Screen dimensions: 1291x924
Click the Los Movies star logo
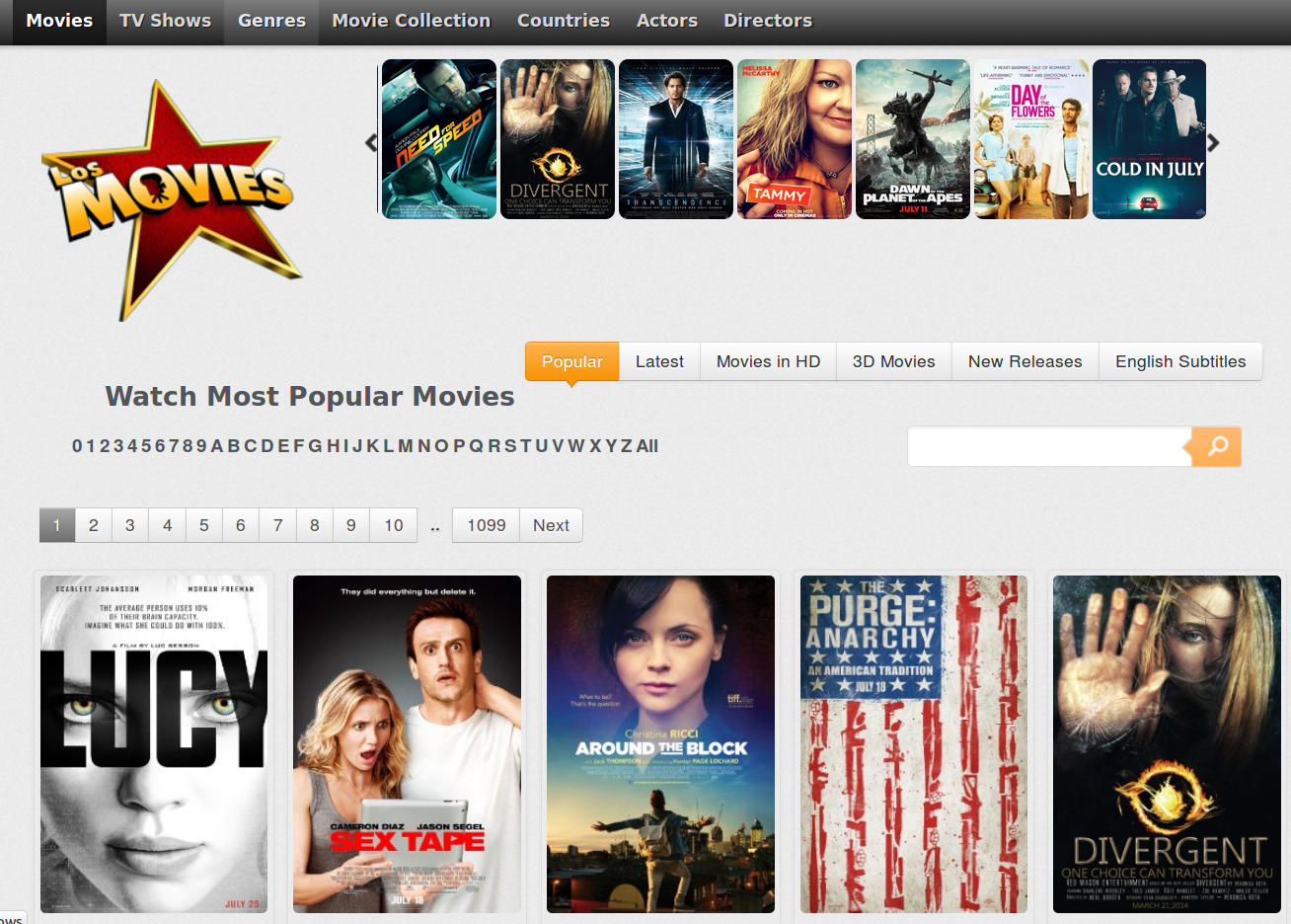coord(173,200)
